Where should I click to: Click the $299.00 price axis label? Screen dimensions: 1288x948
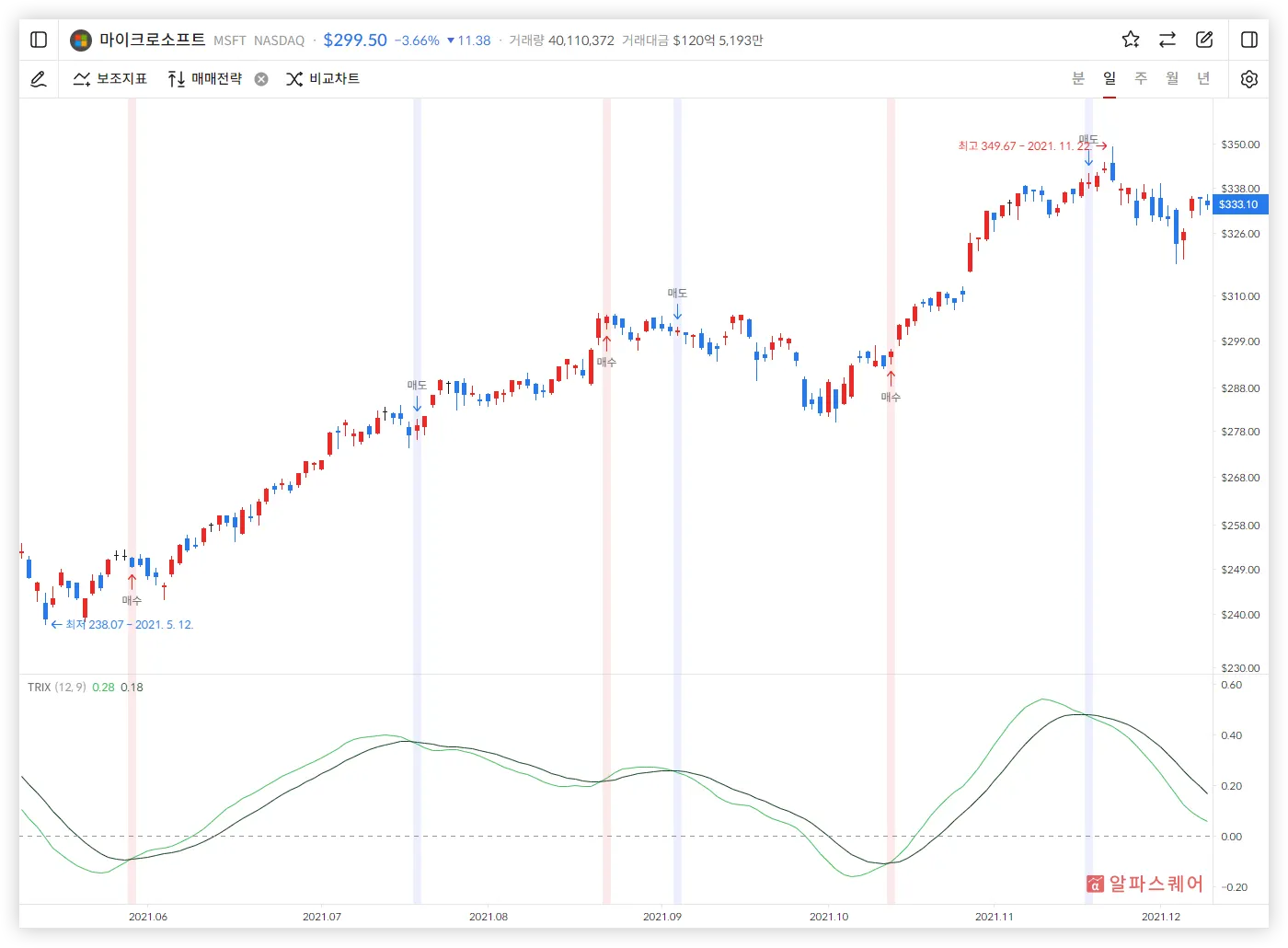[x=1240, y=341]
